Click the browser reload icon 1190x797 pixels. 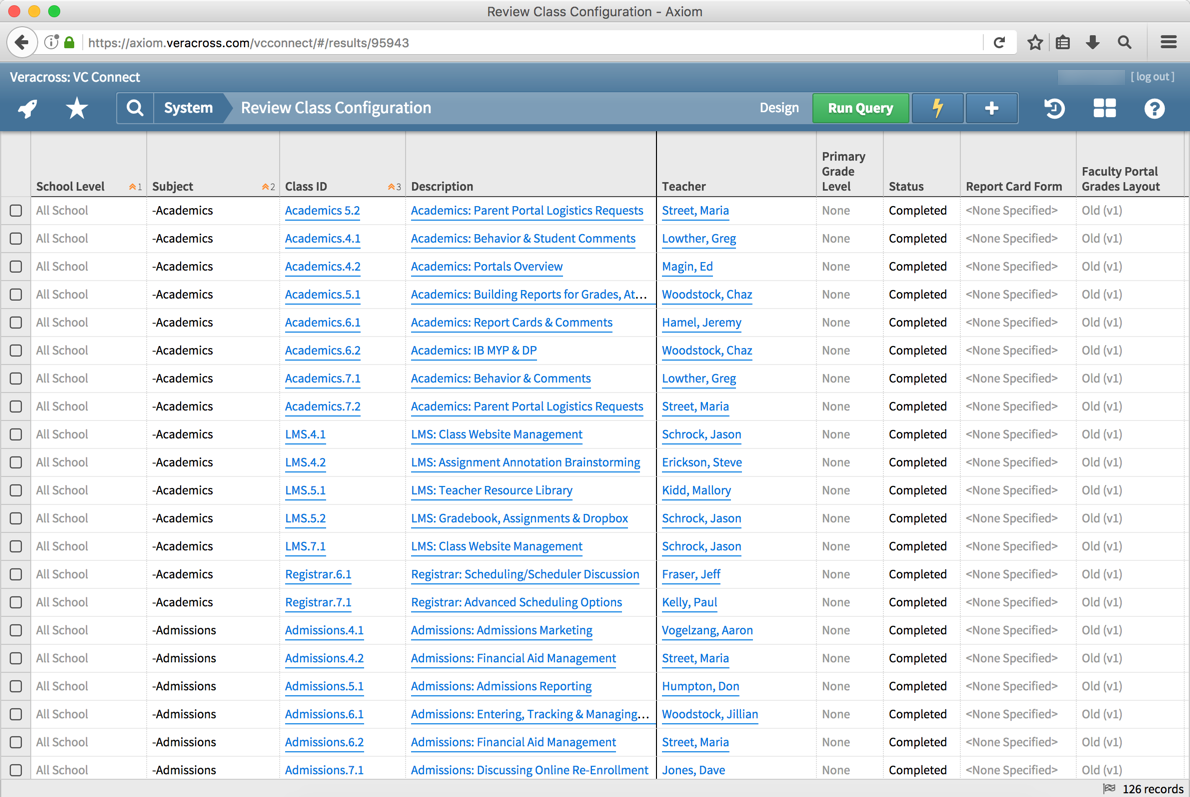[x=999, y=43]
